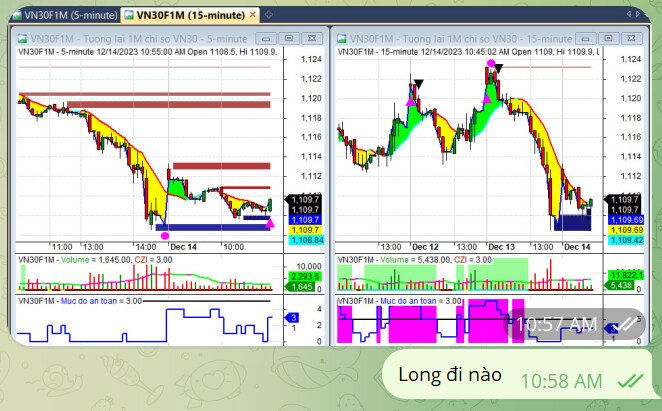
Task: Minimize the 5-minute chart window
Action: (266, 38)
